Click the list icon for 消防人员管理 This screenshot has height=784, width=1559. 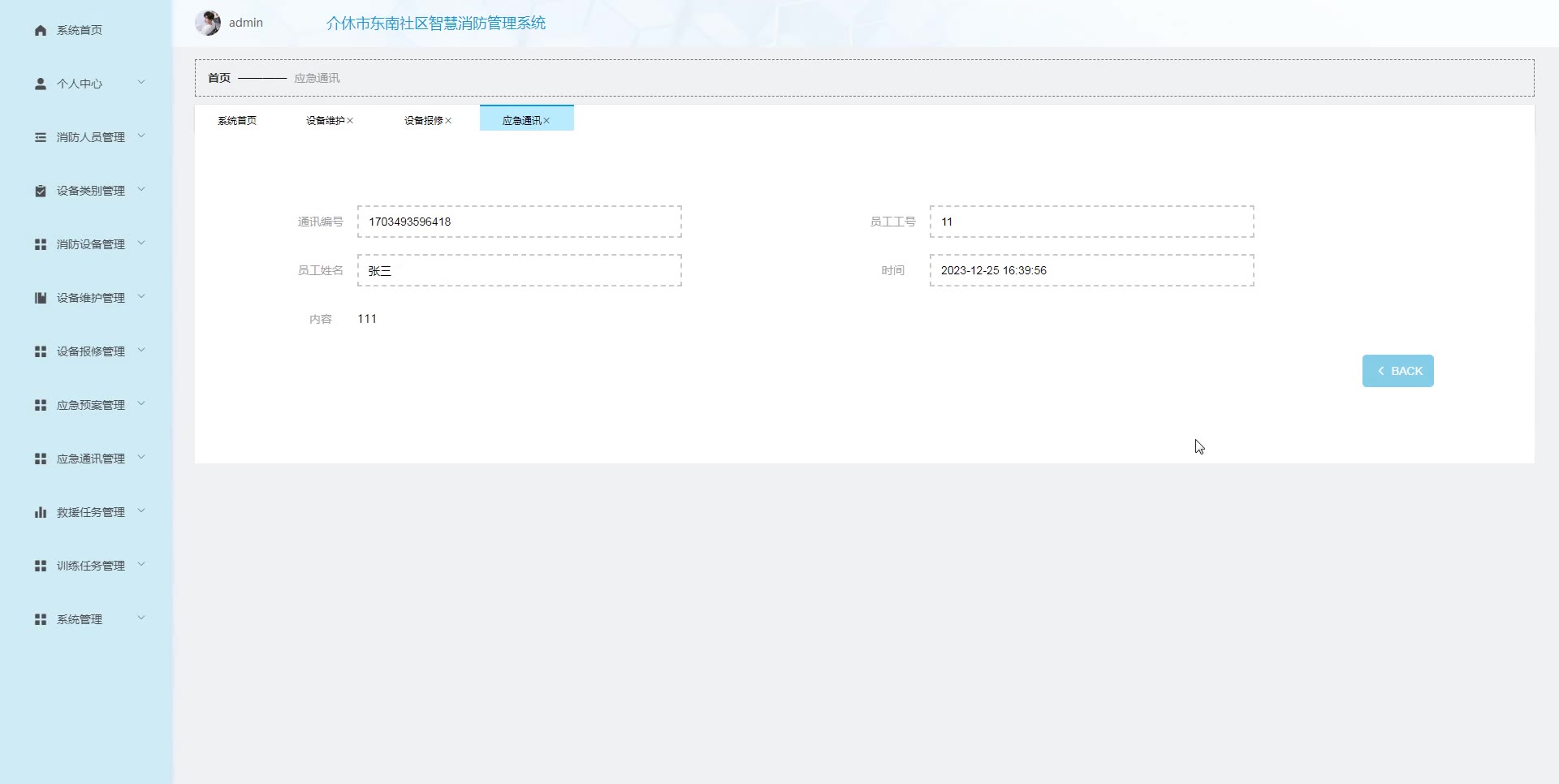coord(41,137)
